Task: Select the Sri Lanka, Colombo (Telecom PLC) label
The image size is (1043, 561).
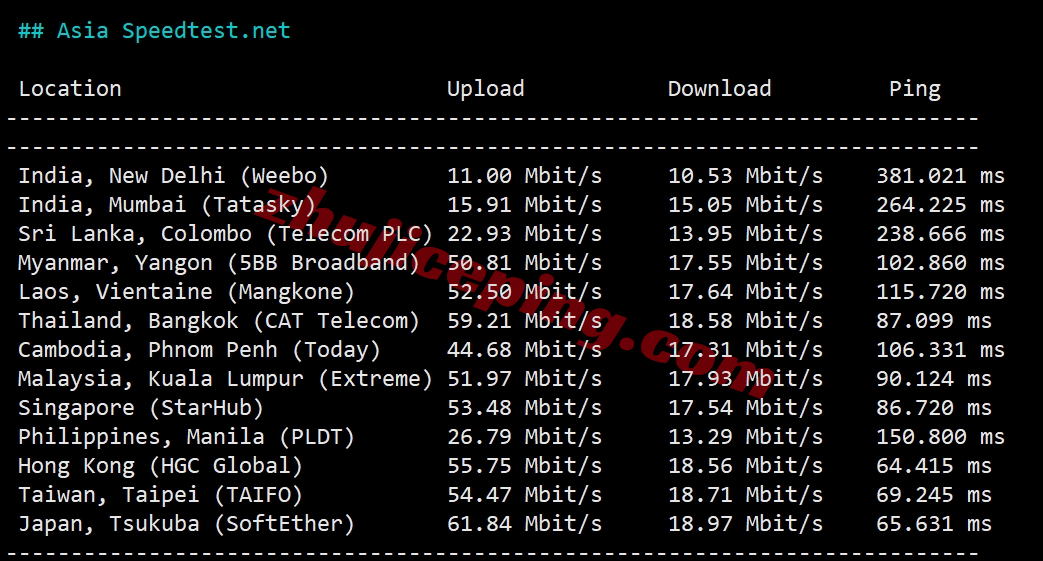Action: (225, 234)
